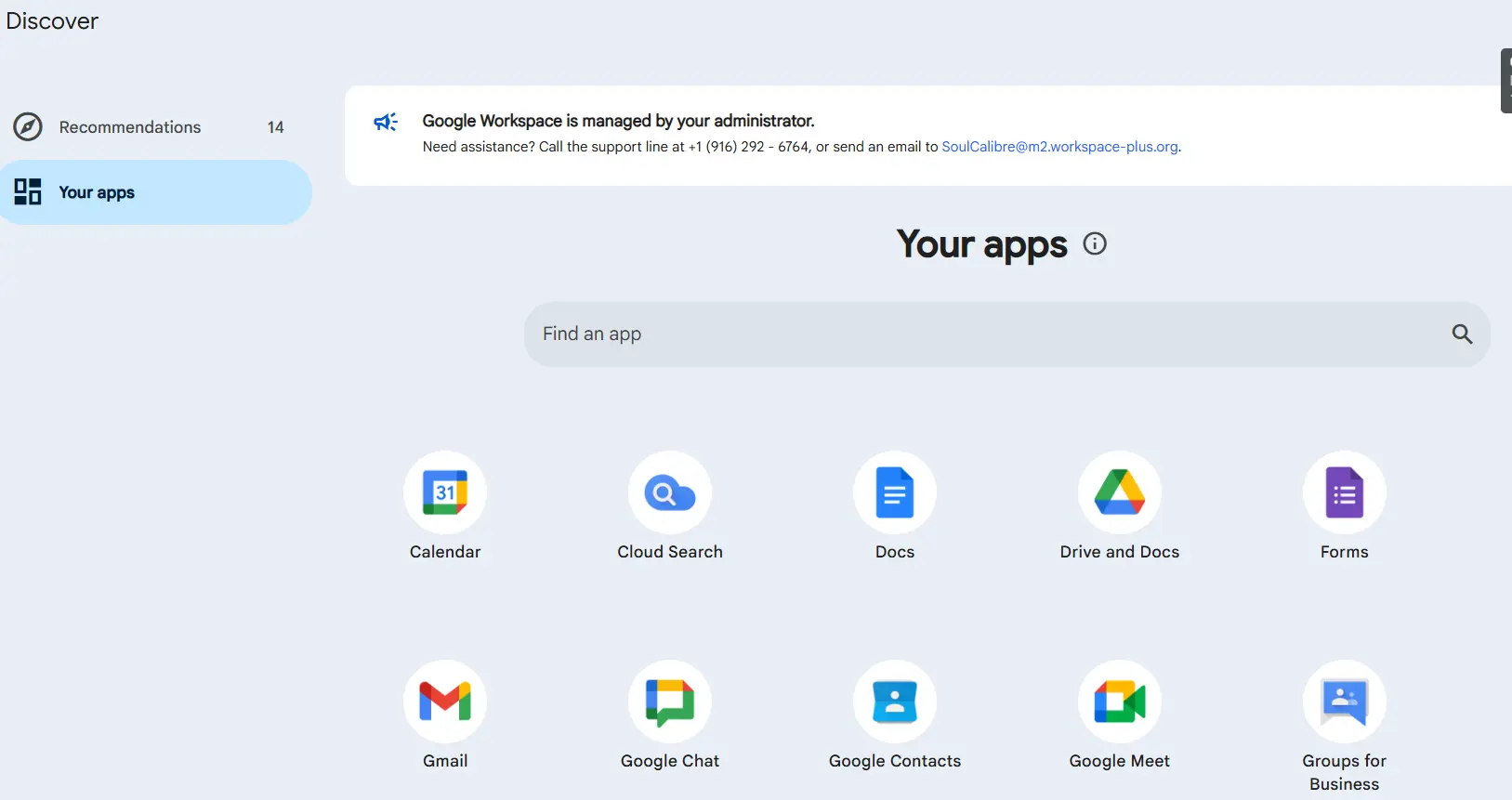Image resolution: width=1512 pixels, height=800 pixels.
Task: Open the Google Contacts icon
Action: point(895,702)
